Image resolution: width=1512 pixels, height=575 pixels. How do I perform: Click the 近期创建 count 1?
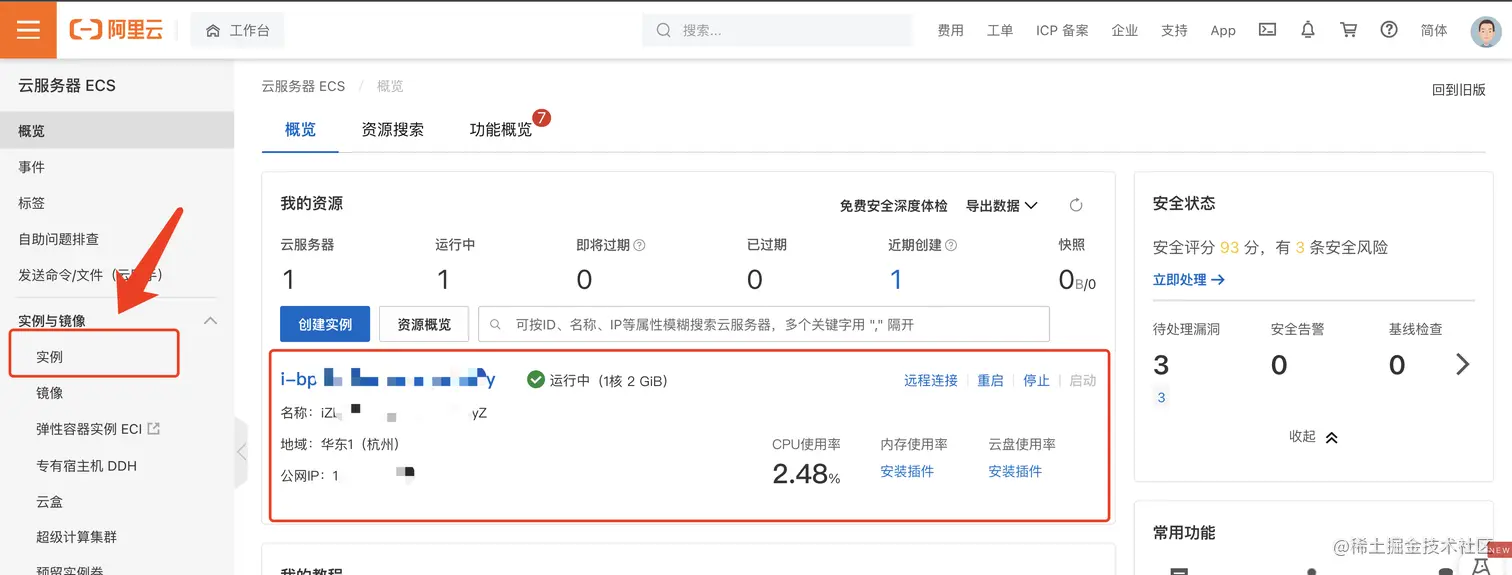click(x=896, y=279)
